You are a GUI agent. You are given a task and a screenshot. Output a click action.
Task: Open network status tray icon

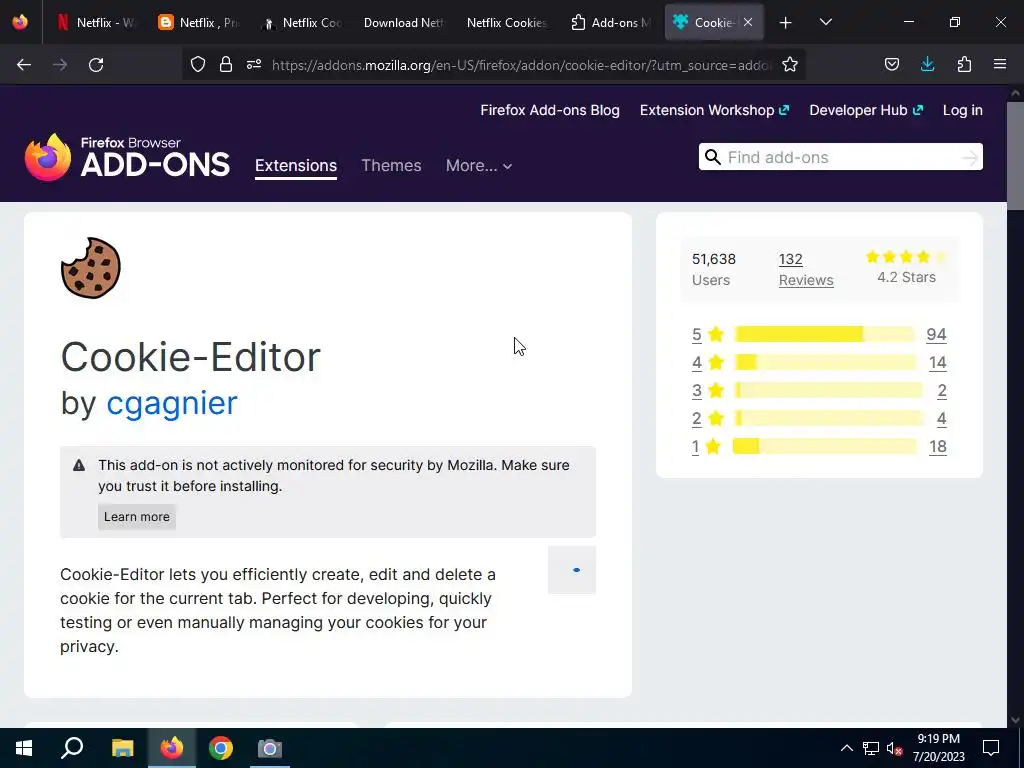coord(871,748)
